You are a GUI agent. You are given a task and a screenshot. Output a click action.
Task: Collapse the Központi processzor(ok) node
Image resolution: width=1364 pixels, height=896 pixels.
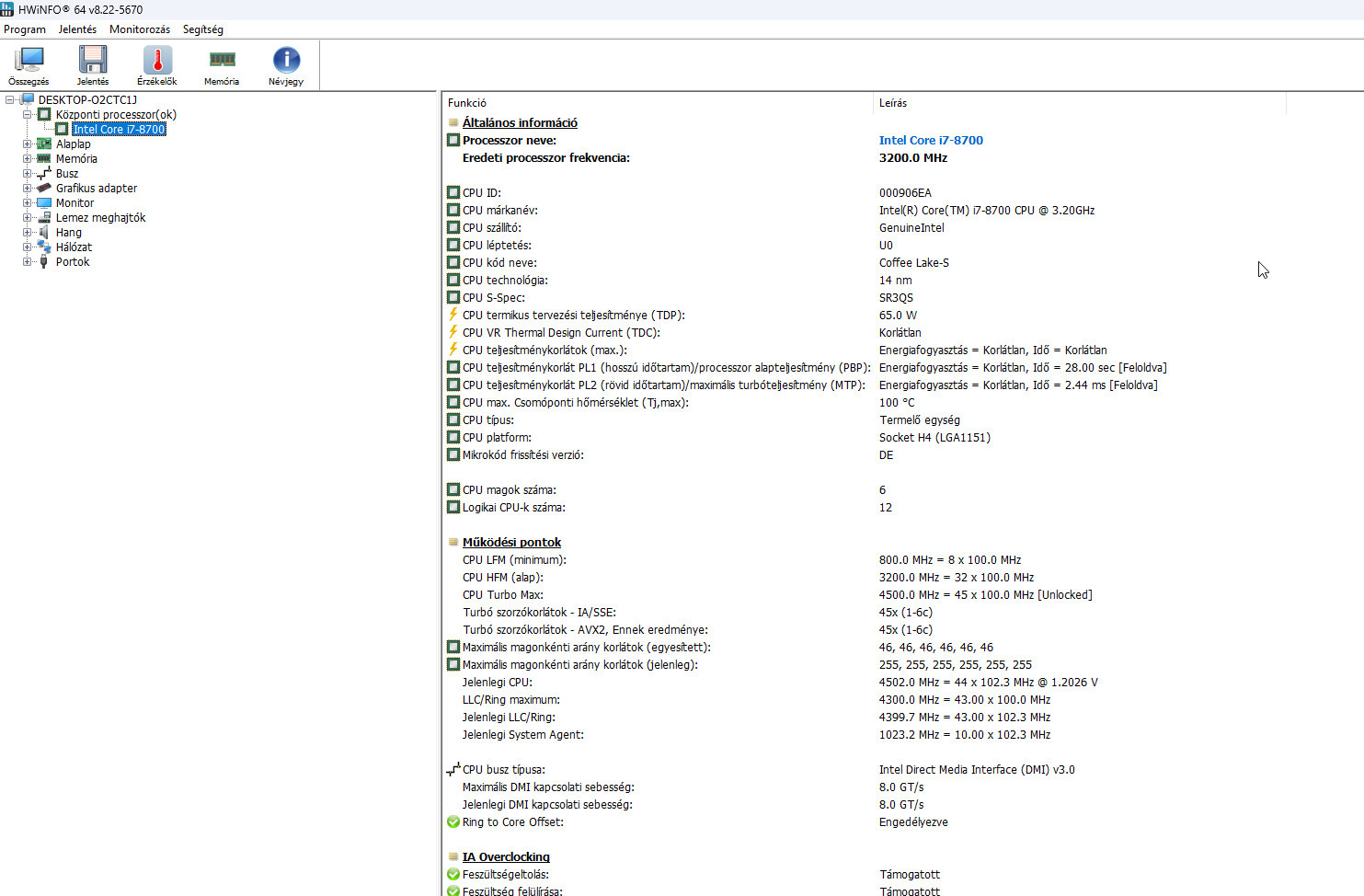coord(29,114)
